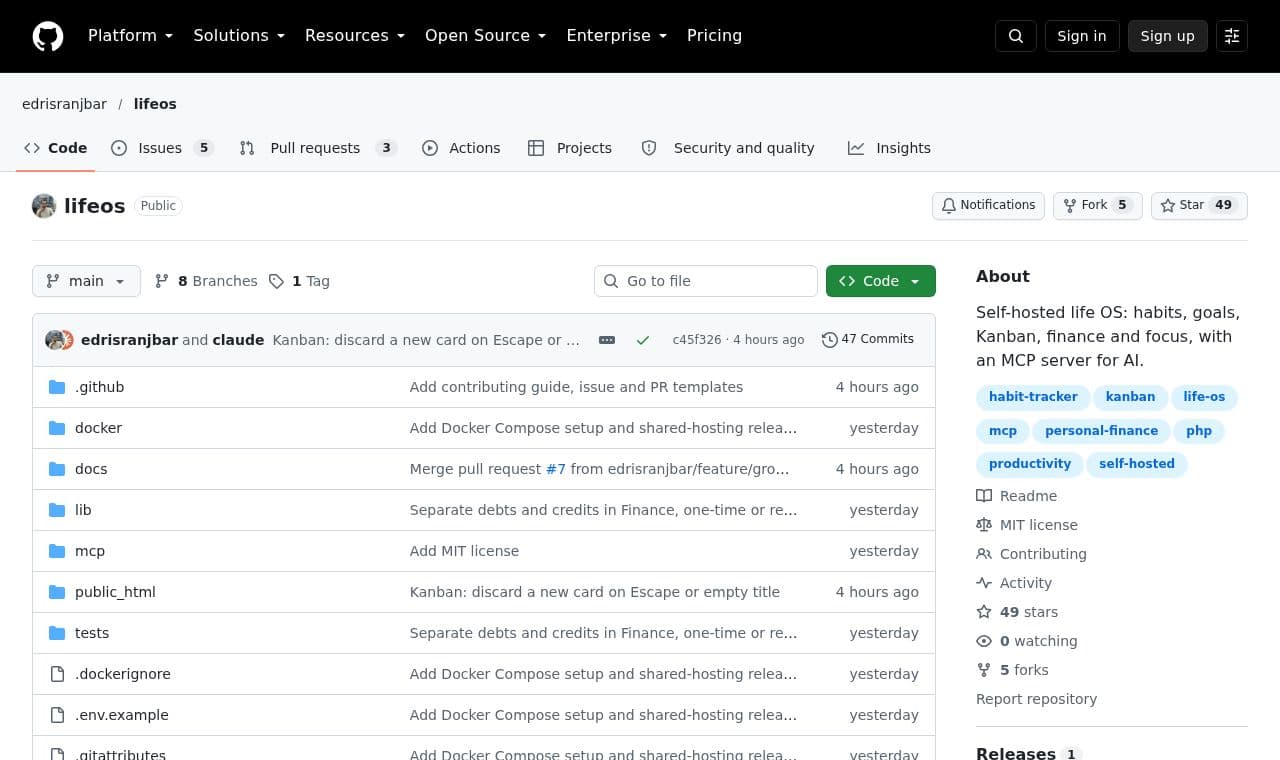View the green check status icon
1280x760 pixels.
[643, 340]
